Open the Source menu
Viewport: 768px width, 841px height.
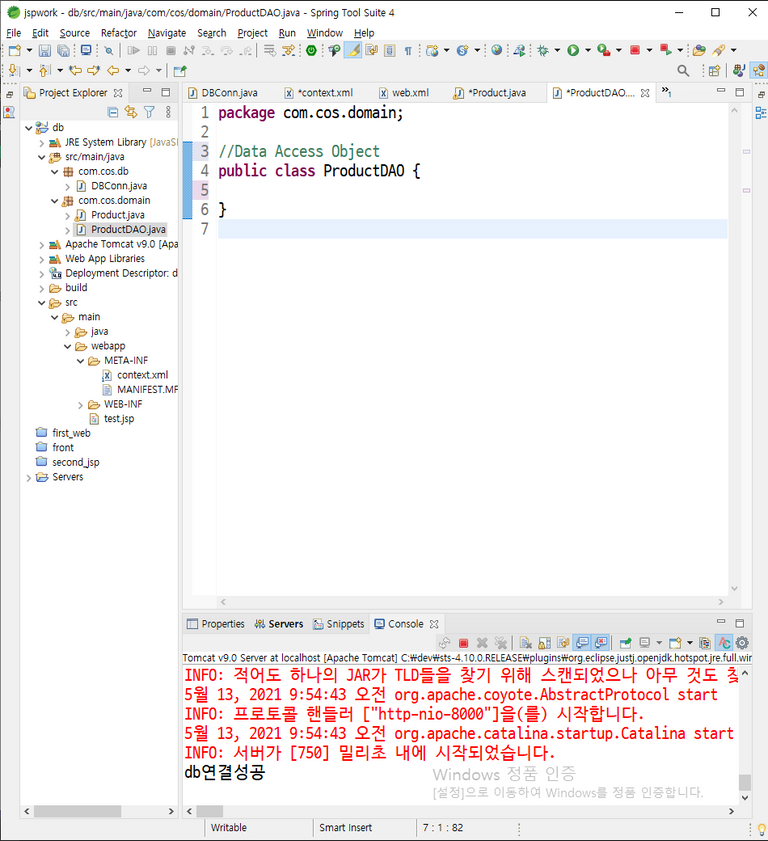[75, 33]
